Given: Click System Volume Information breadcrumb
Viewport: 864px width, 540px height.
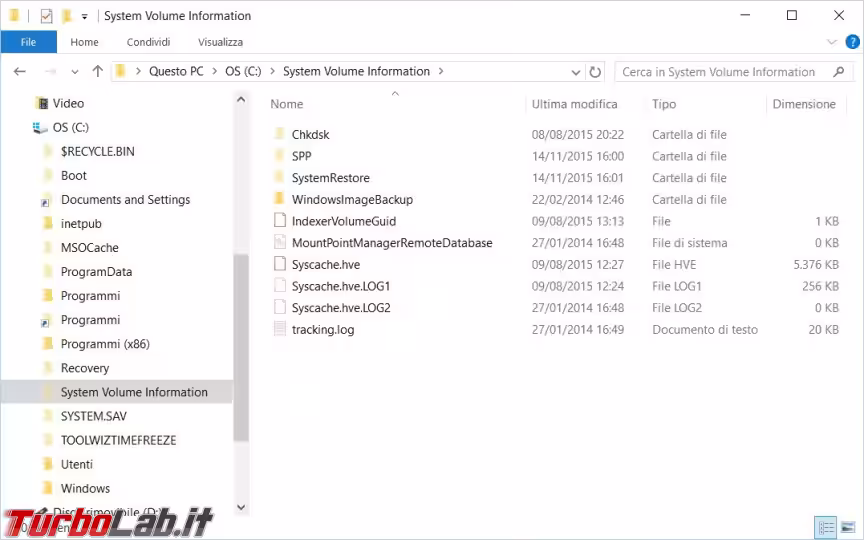Looking at the screenshot, I should tap(356, 71).
